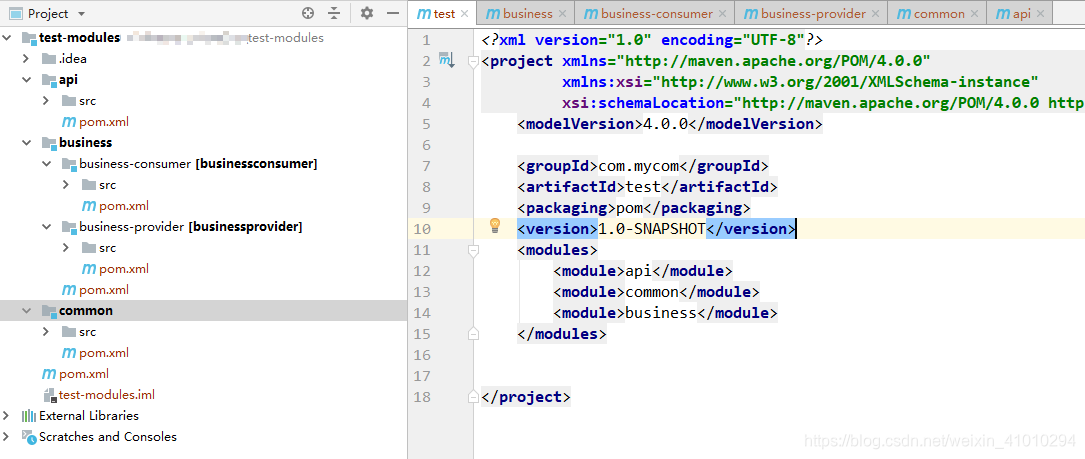Collapse the business-consumer node

pyautogui.click(x=46, y=164)
